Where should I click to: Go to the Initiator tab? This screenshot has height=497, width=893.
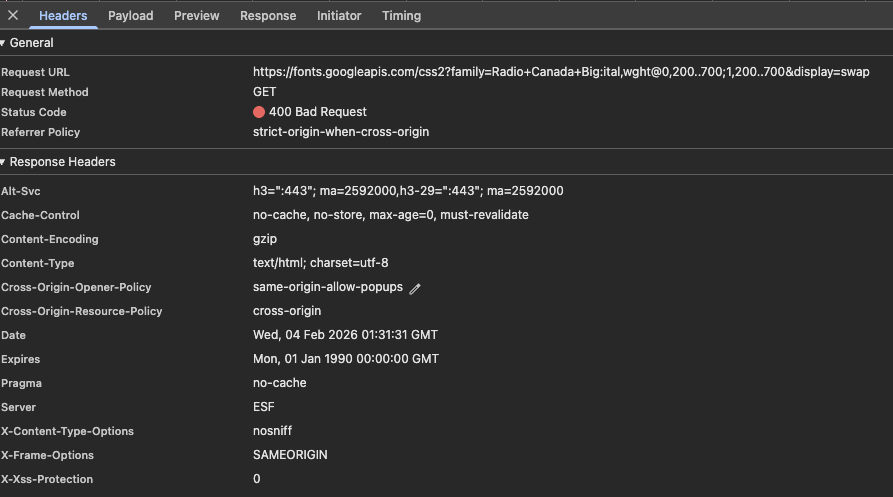pos(340,16)
